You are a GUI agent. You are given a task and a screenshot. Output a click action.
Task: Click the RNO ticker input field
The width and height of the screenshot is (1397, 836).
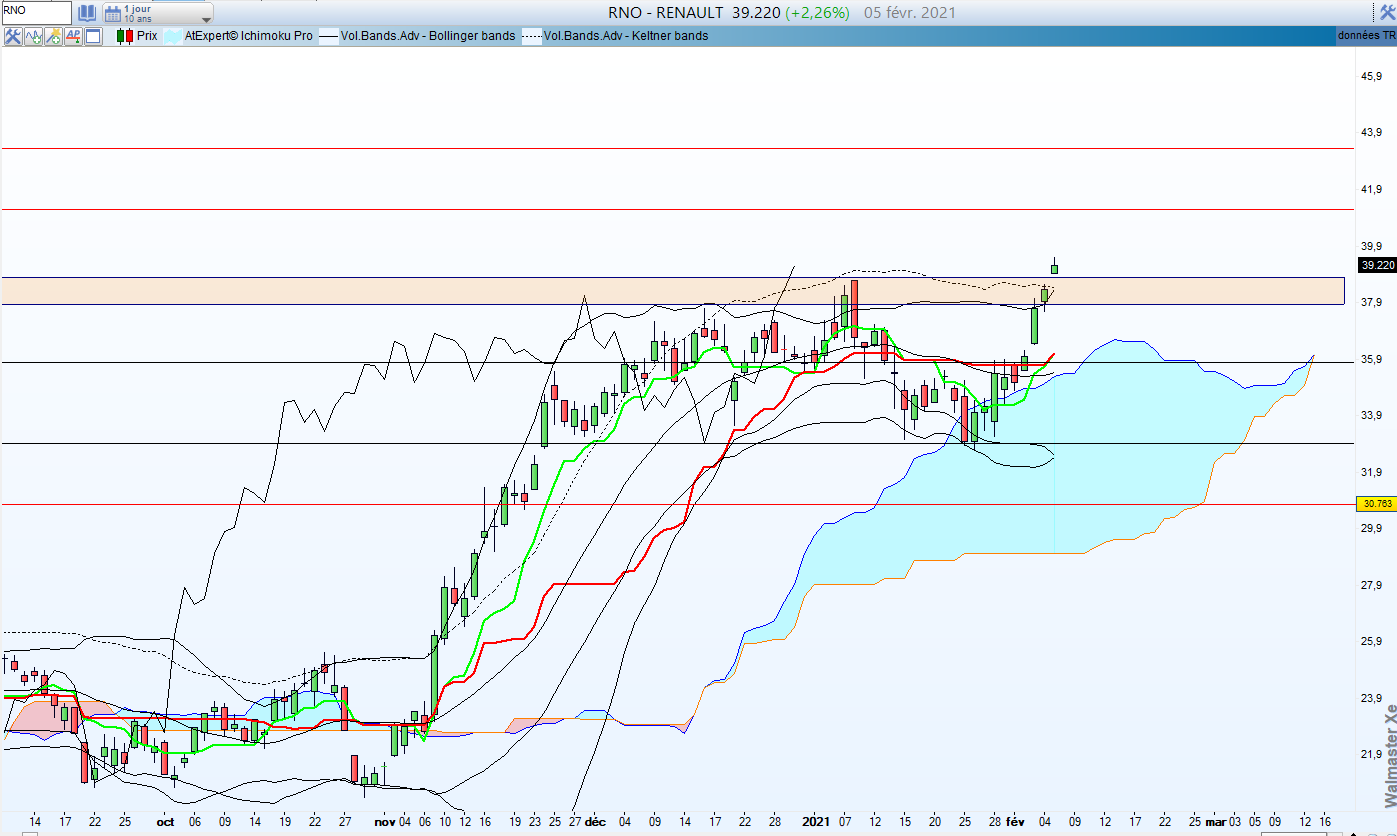pyautogui.click(x=36, y=13)
